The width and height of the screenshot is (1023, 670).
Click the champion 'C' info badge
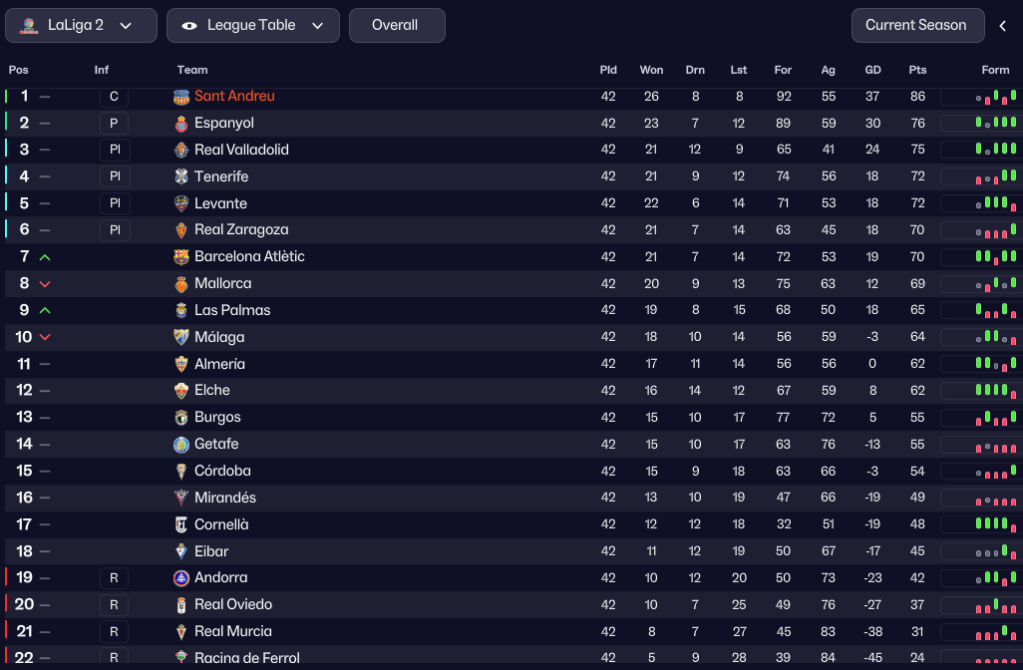click(114, 97)
